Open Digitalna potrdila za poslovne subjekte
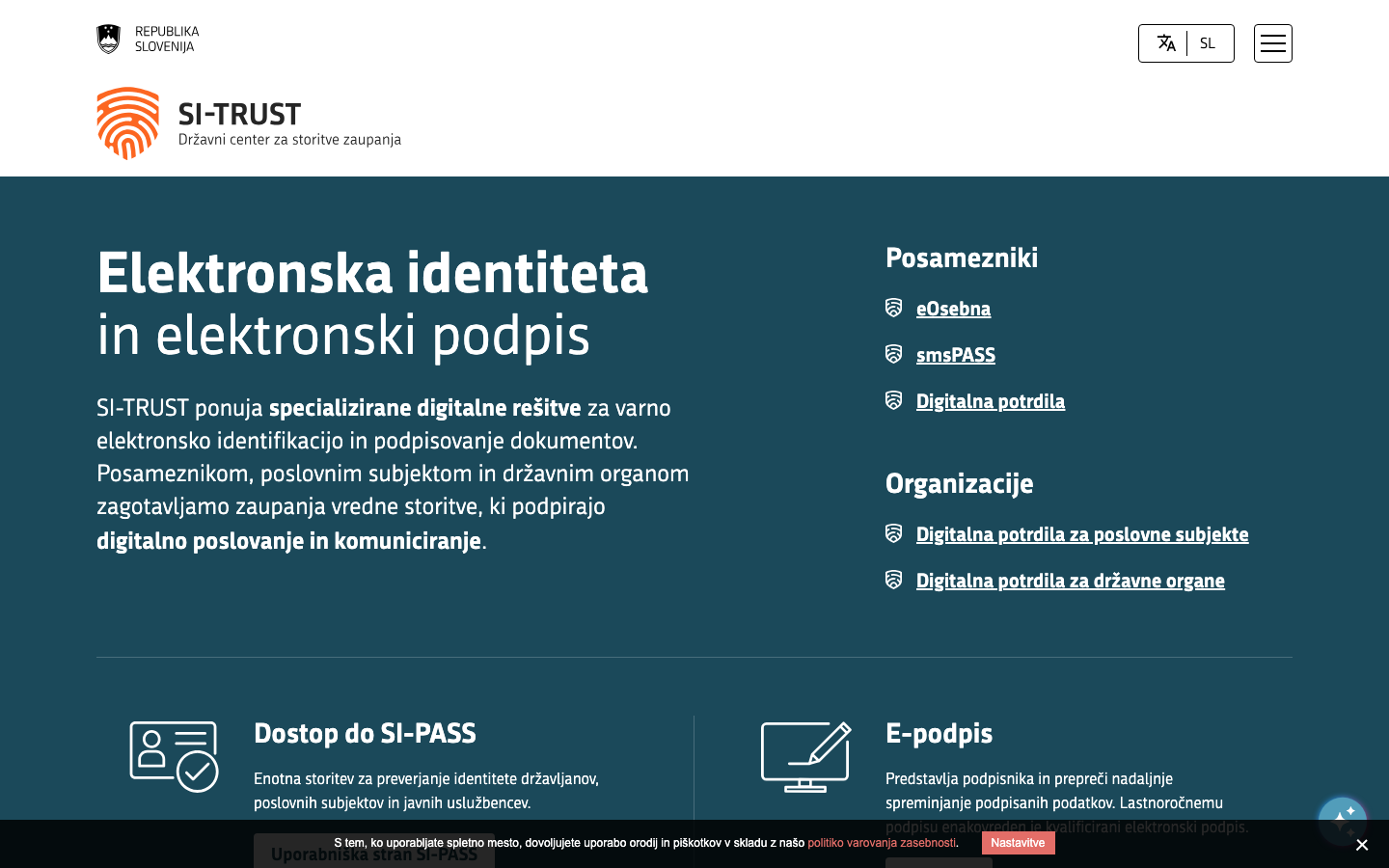This screenshot has width=1389, height=868. [1081, 534]
